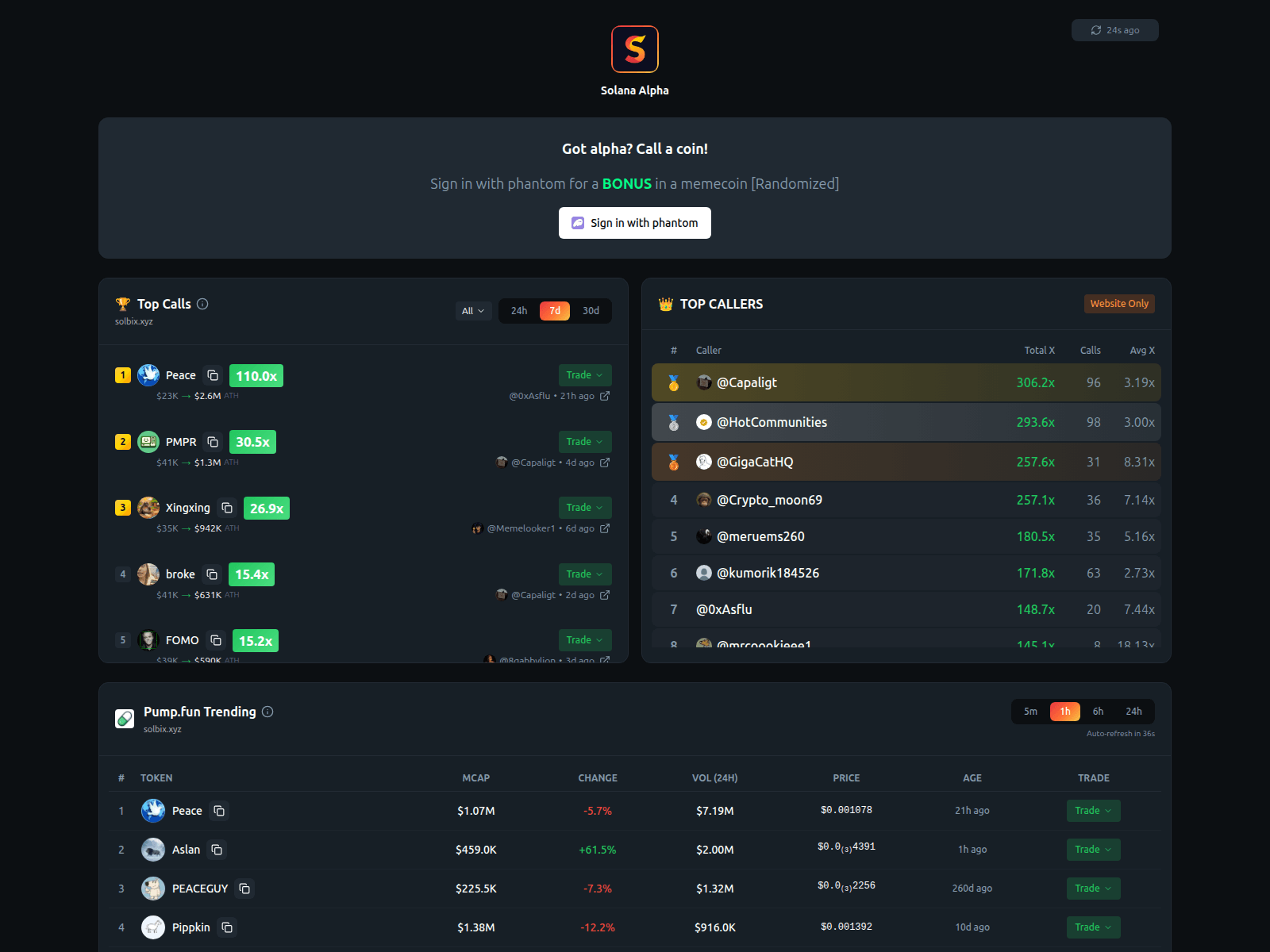1270x952 pixels.
Task: Copy the Peace token address
Action: (x=212, y=374)
